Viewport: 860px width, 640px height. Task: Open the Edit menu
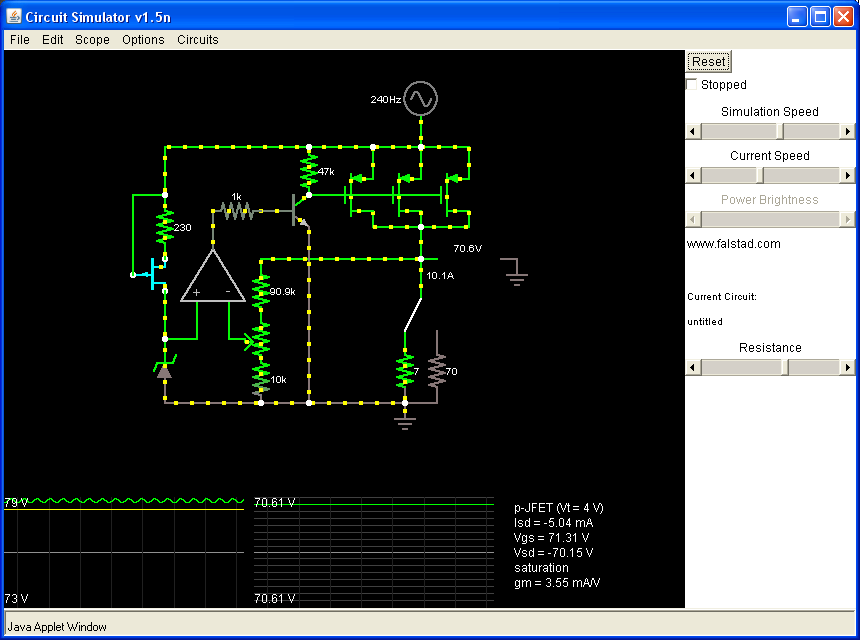[x=53, y=39]
